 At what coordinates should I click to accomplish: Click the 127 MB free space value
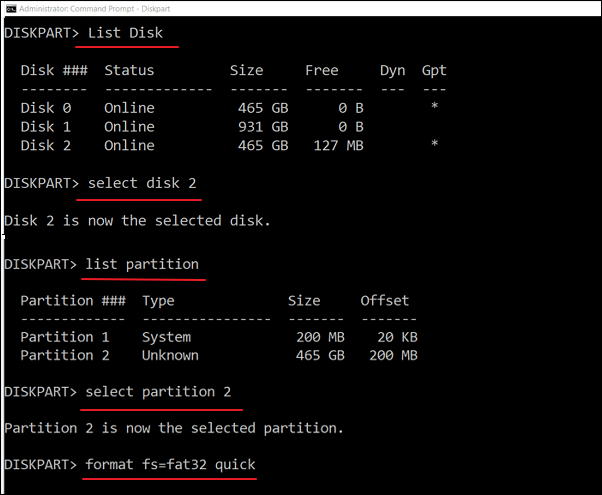(x=334, y=146)
